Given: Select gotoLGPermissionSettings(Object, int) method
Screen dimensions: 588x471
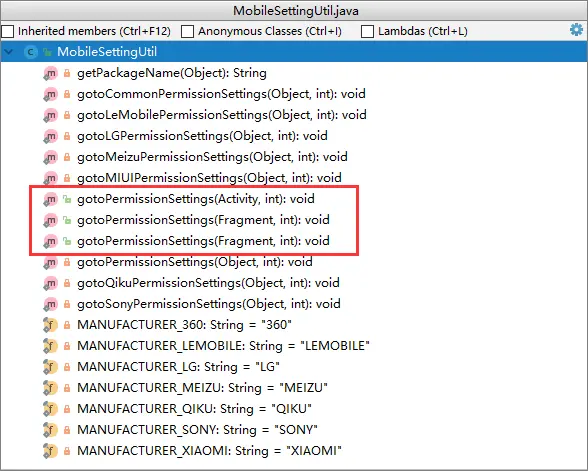Looking at the screenshot, I should point(202,136).
